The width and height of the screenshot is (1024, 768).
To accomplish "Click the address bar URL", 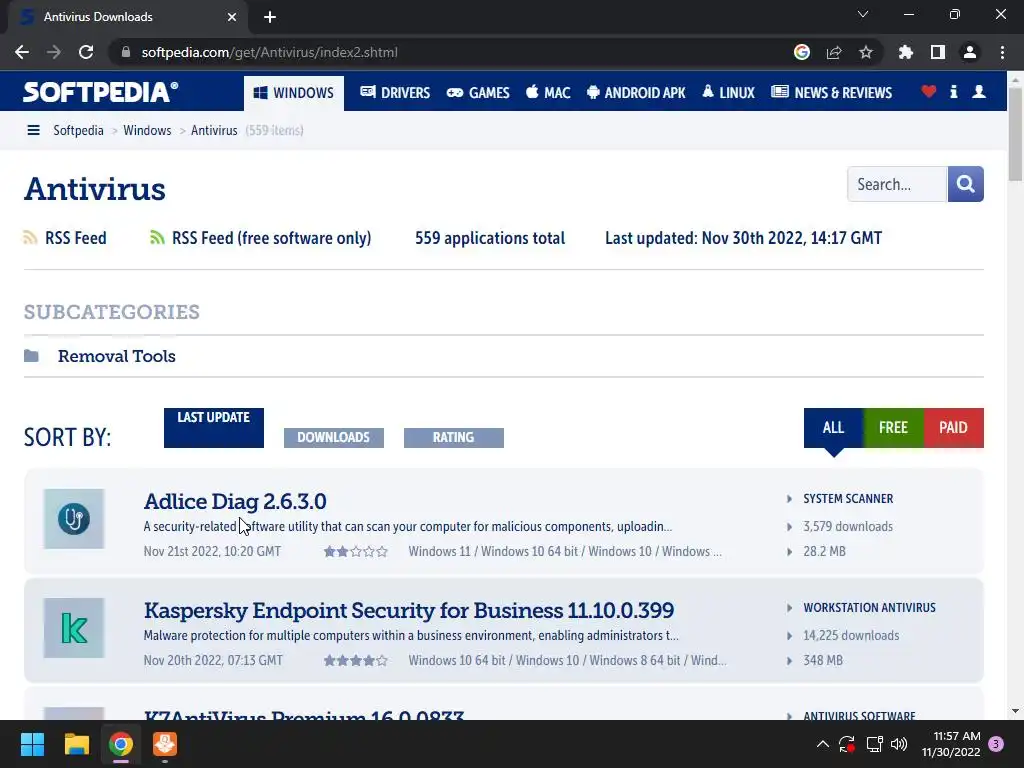I will coord(270,52).
